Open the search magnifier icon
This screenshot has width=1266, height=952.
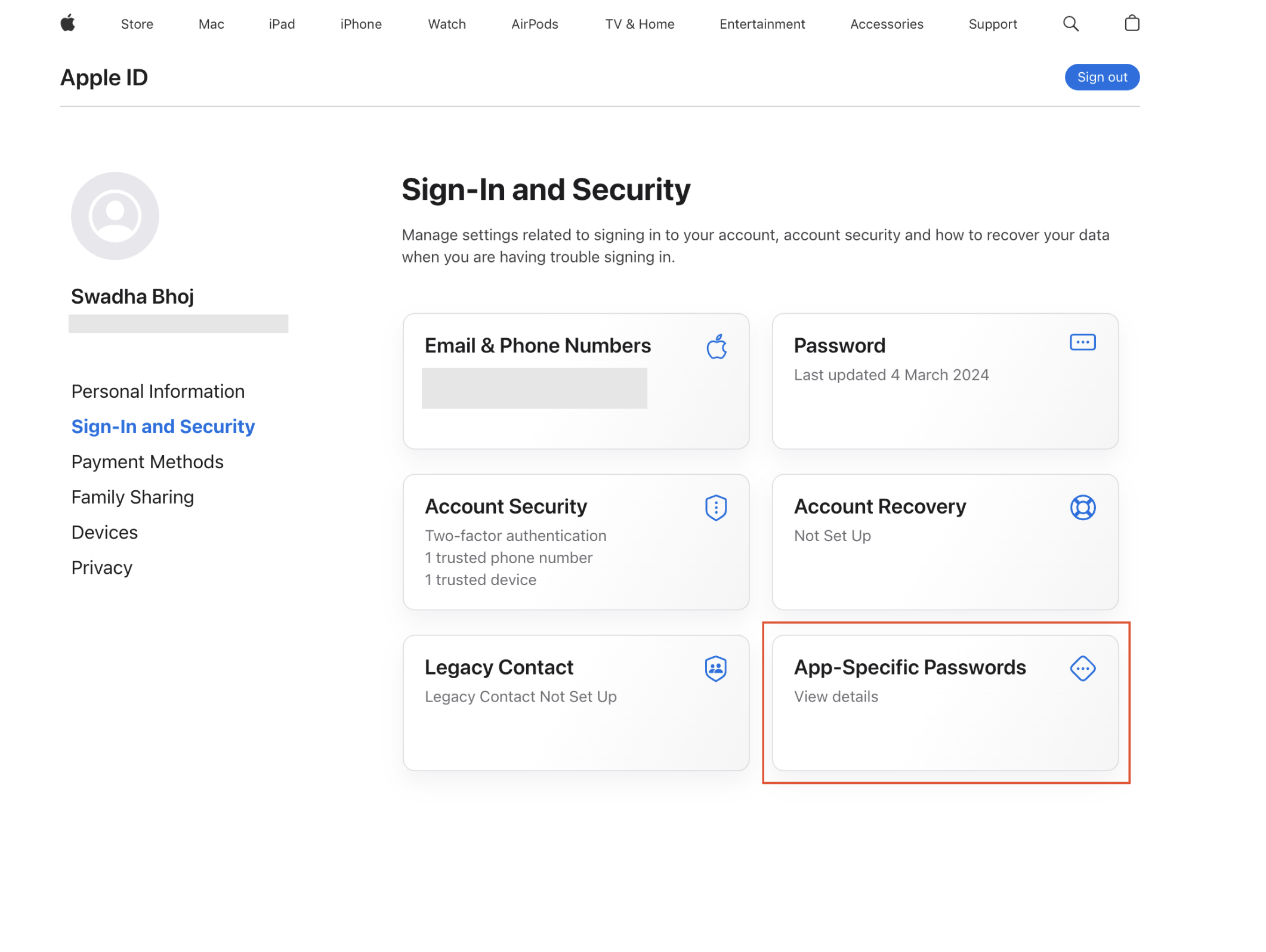coord(1070,24)
